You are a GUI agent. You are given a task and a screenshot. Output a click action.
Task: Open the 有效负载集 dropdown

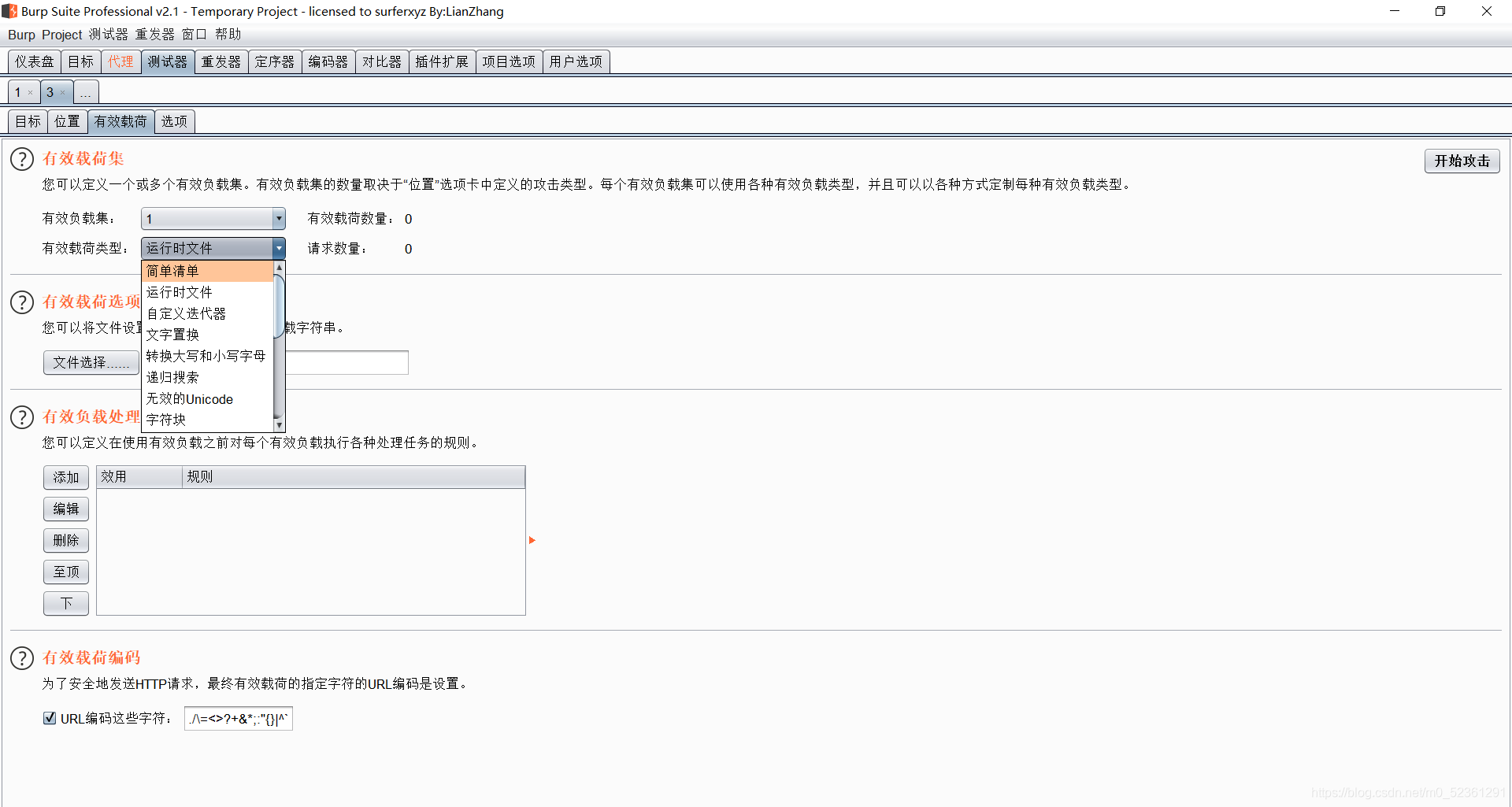tap(213, 219)
